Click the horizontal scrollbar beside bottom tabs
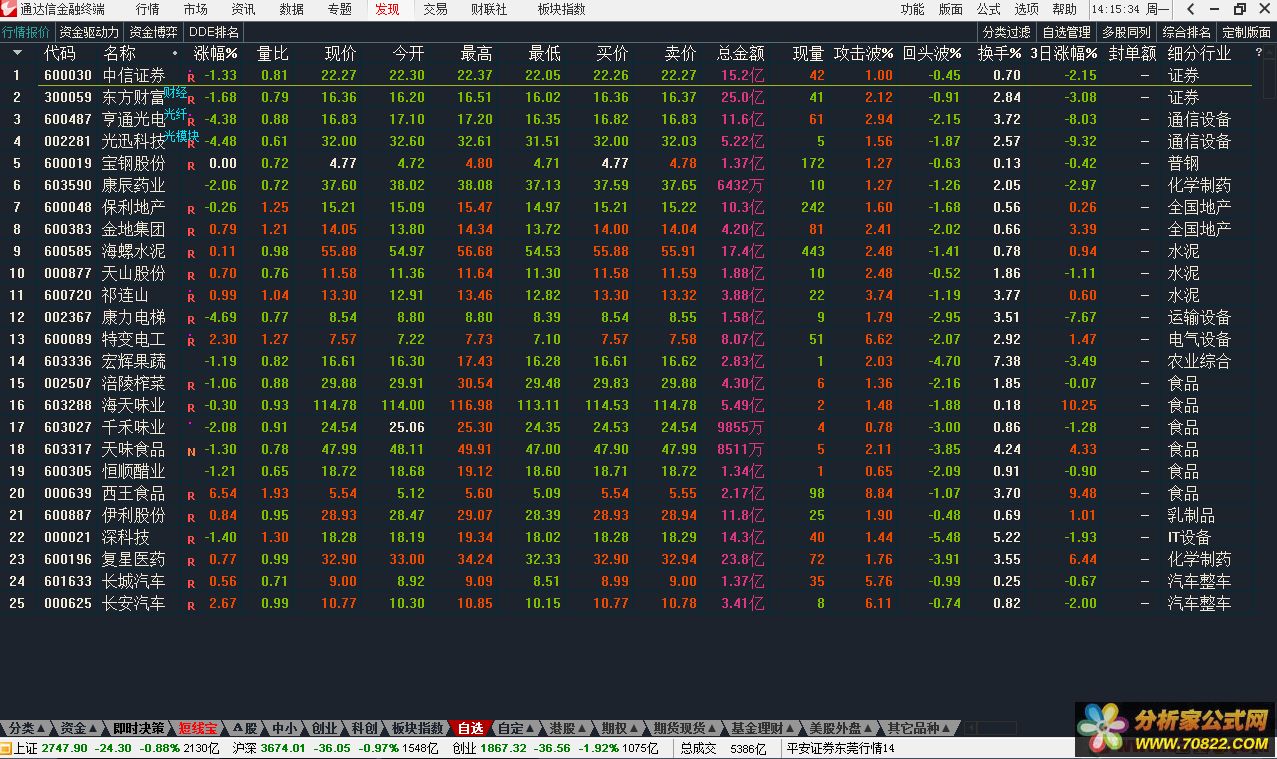Screen dimensions: 1277x759 [990, 728]
